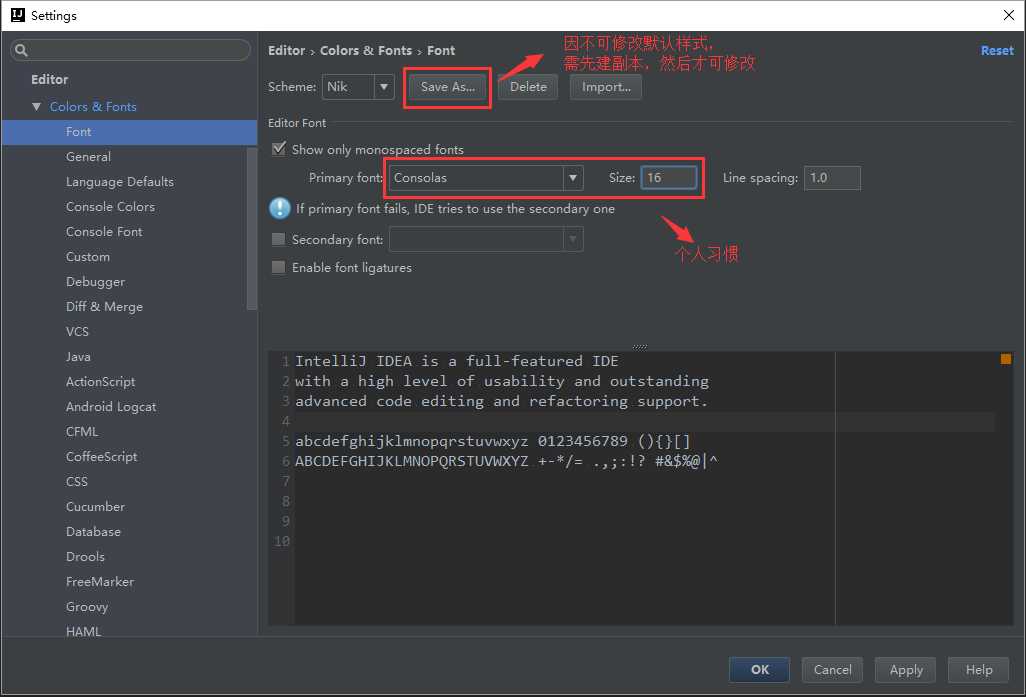Click the Import... button
The image size is (1026, 697).
point(606,86)
